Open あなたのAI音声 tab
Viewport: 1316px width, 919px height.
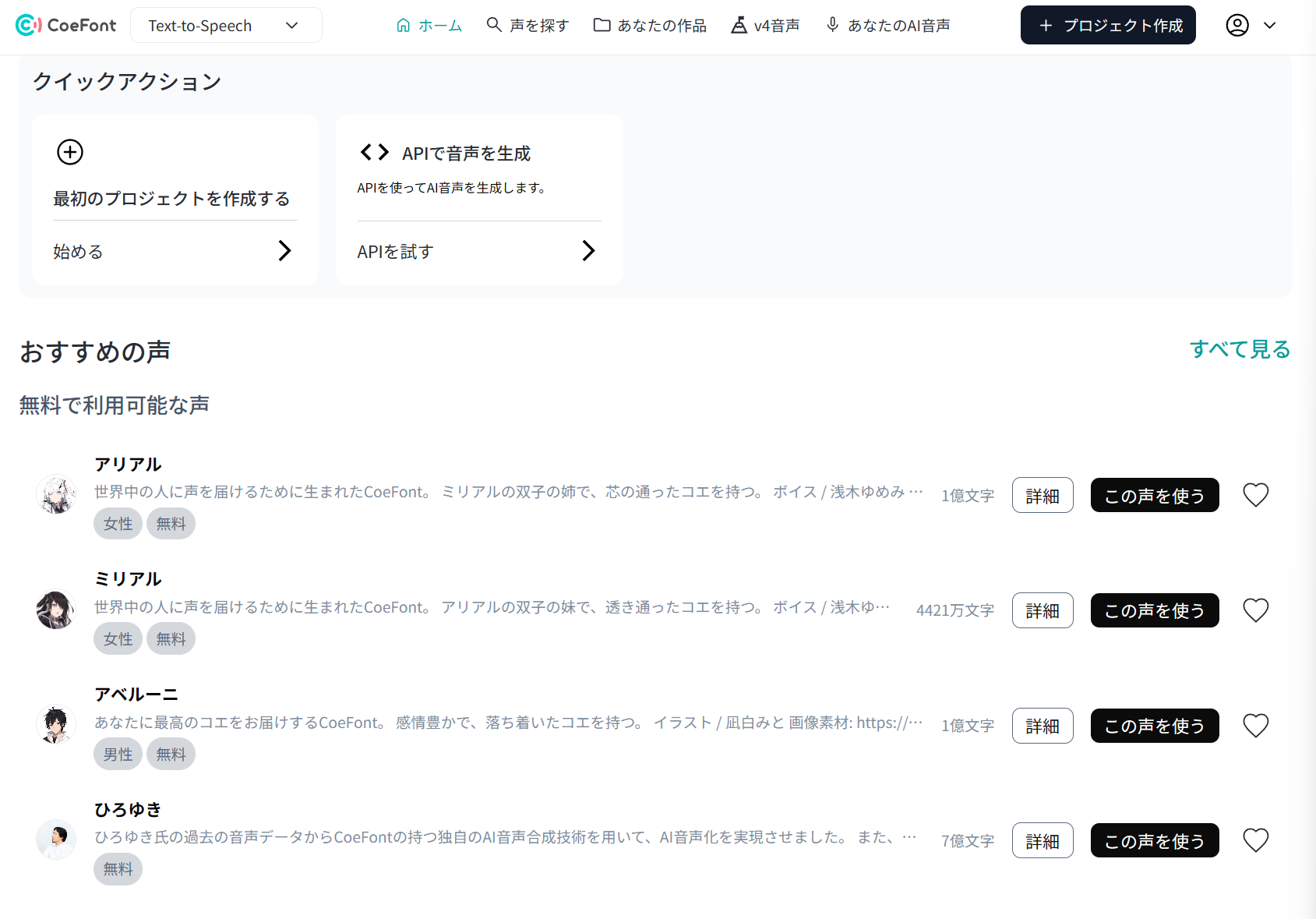pyautogui.click(x=887, y=26)
